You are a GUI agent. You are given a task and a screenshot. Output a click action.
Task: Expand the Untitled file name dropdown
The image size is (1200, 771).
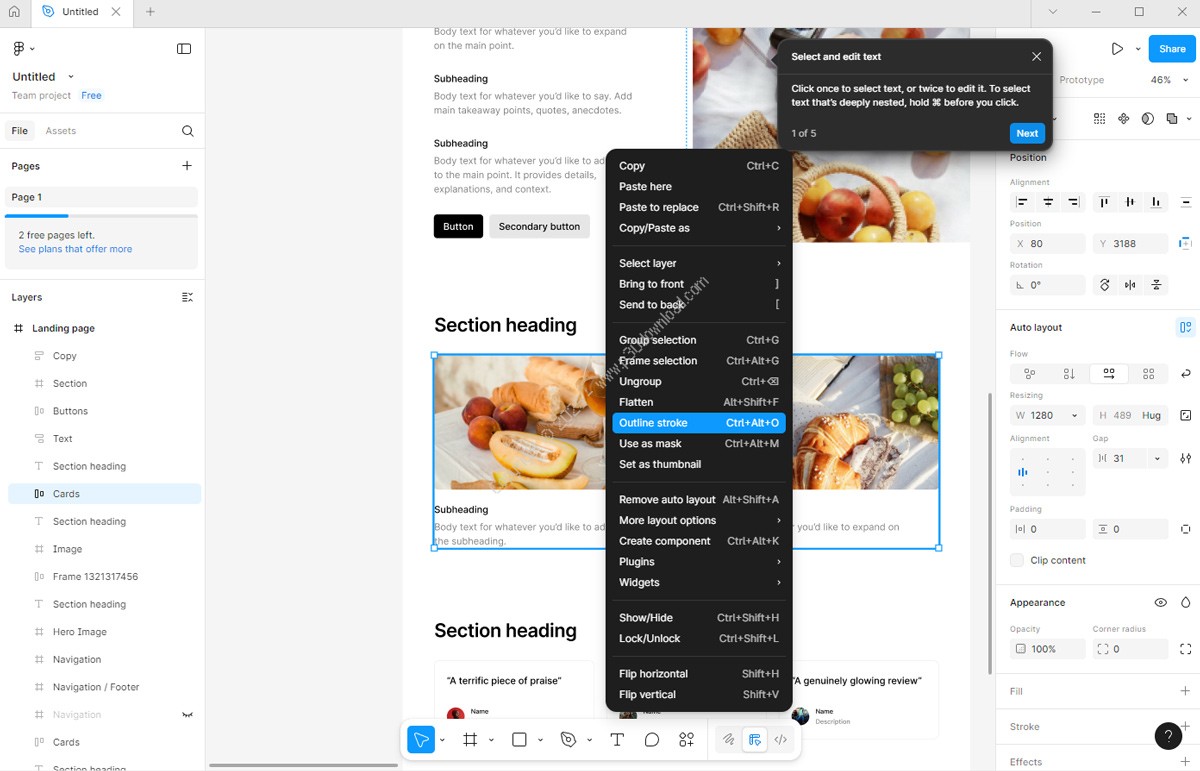click(x=70, y=77)
